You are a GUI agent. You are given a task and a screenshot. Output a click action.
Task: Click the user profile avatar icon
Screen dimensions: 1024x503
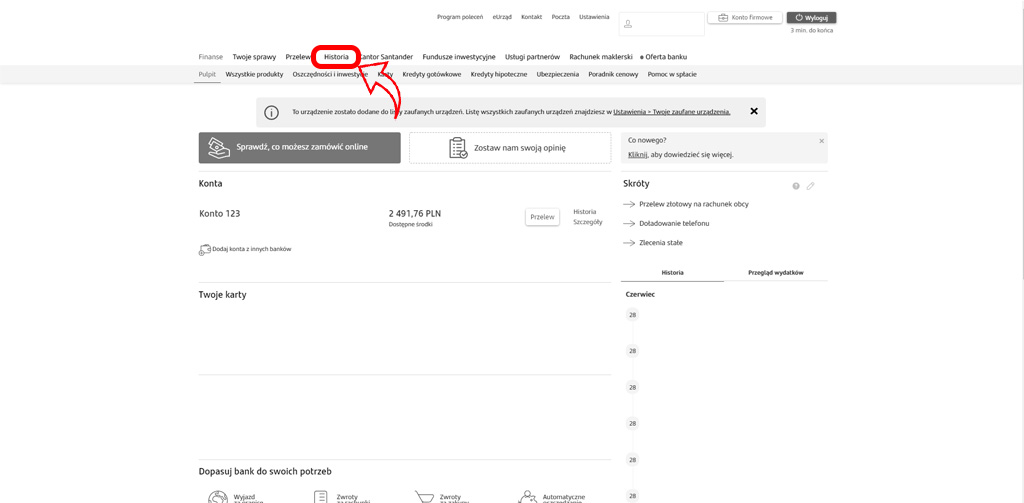point(627,24)
